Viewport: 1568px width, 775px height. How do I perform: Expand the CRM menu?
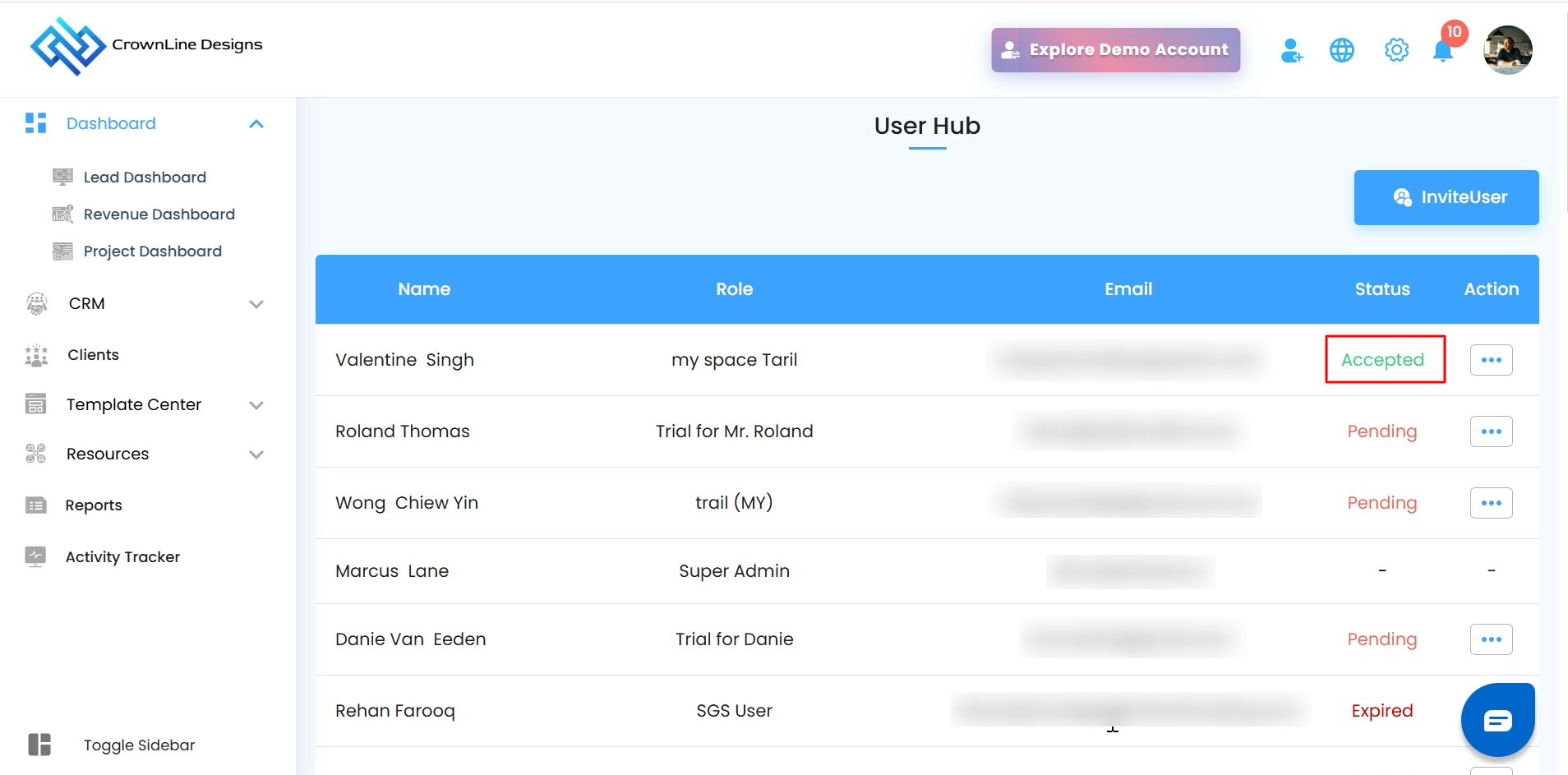256,304
